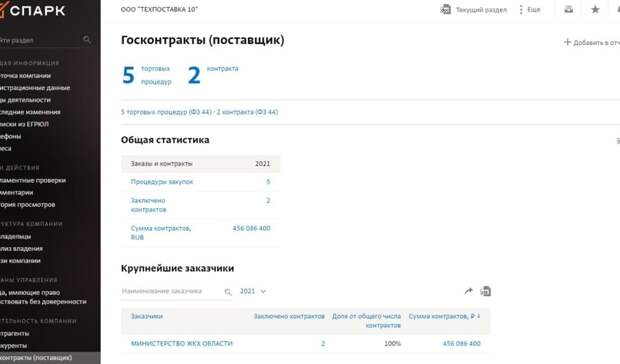Viewport: 620px width, 364px height.
Task: Open 'Регламентные проверки' sidebar item
Action: 33,180
